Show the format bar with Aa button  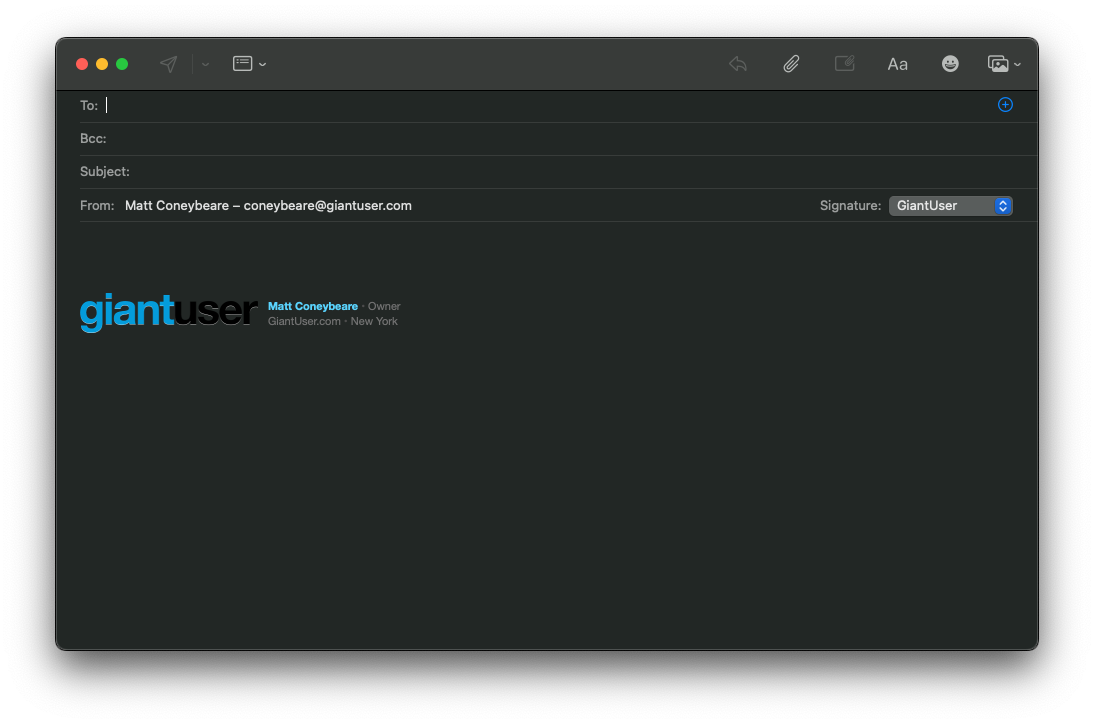(x=897, y=64)
